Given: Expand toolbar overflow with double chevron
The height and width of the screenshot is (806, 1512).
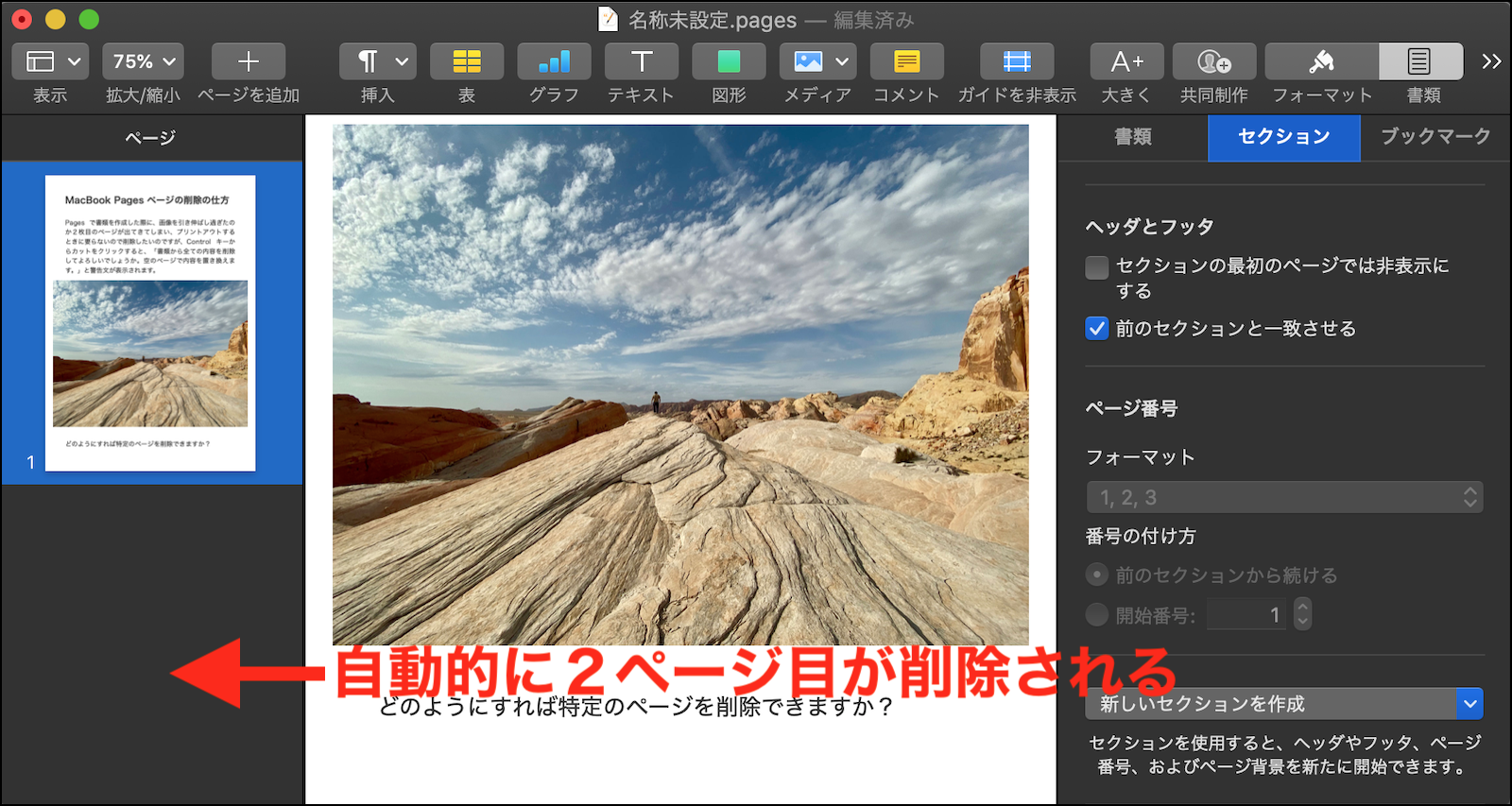Looking at the screenshot, I should [x=1491, y=62].
